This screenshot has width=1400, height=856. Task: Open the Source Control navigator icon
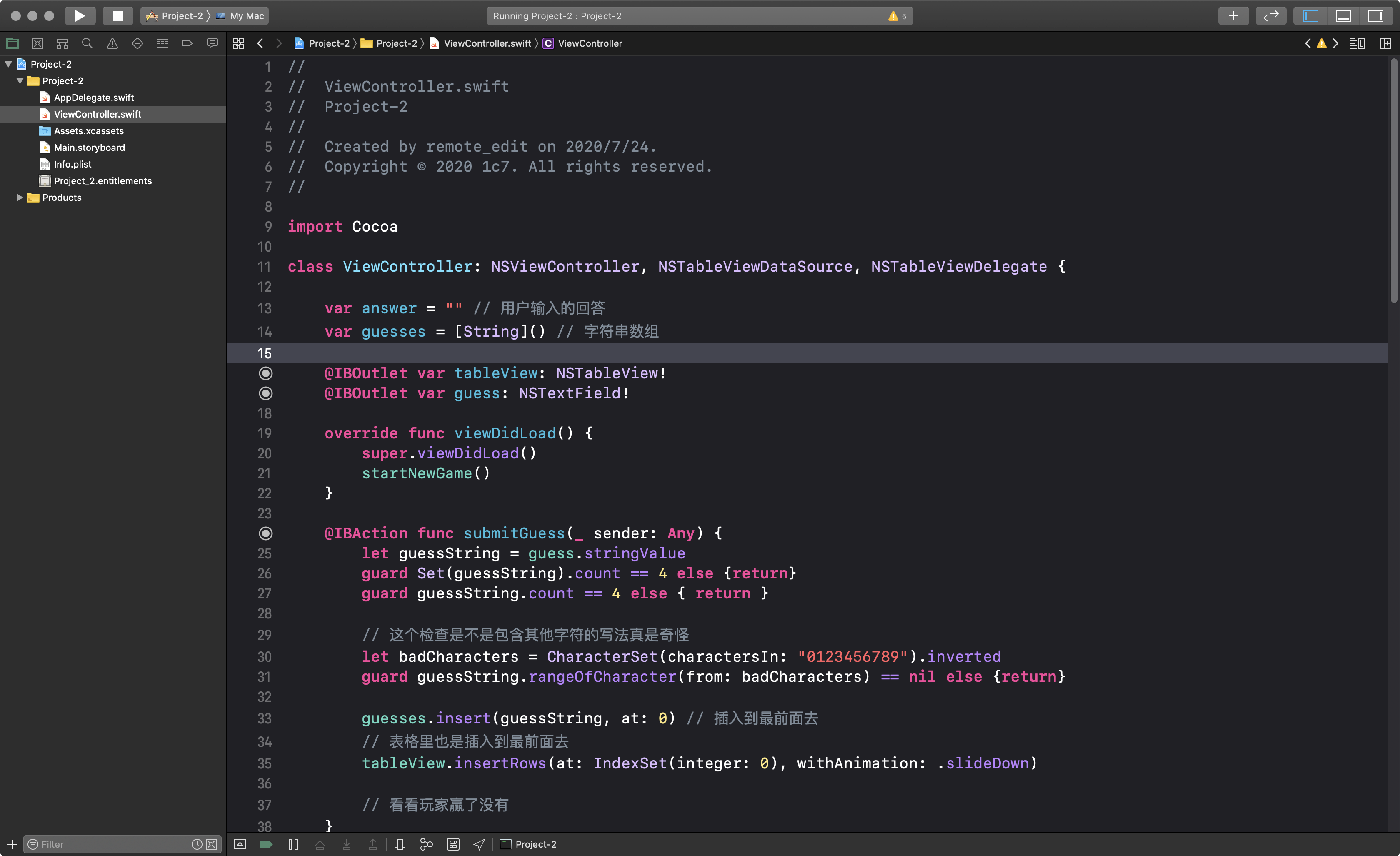[x=37, y=43]
